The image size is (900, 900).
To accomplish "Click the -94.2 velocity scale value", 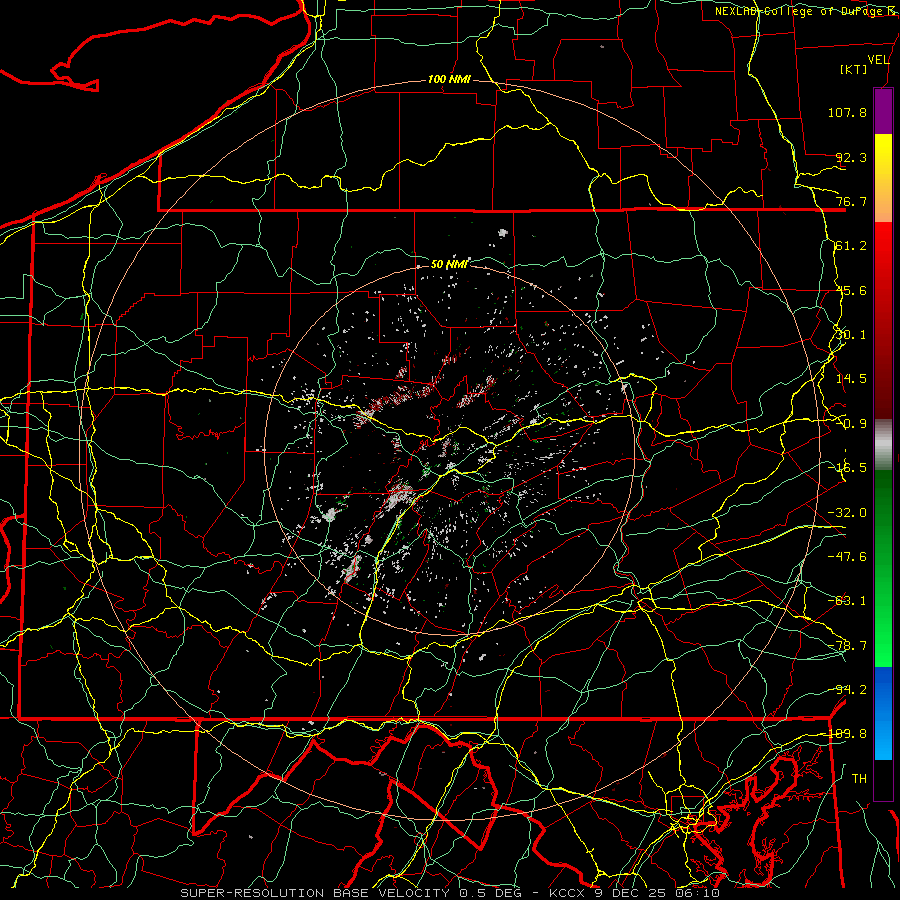I will pyautogui.click(x=847, y=690).
